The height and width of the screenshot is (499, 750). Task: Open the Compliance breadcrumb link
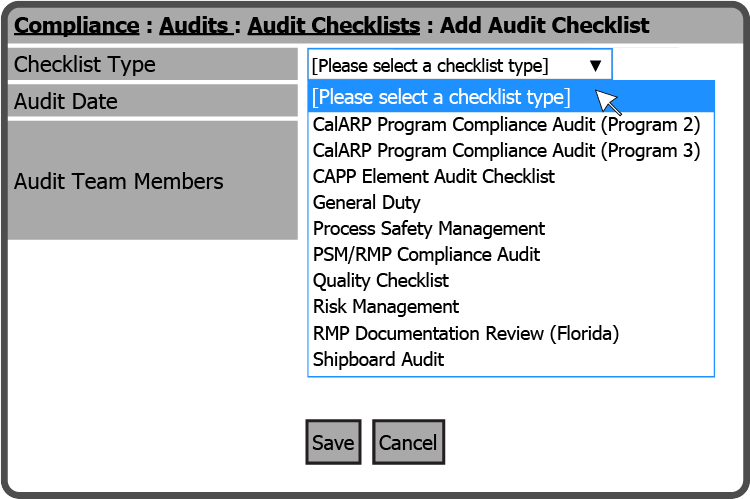pos(77,25)
